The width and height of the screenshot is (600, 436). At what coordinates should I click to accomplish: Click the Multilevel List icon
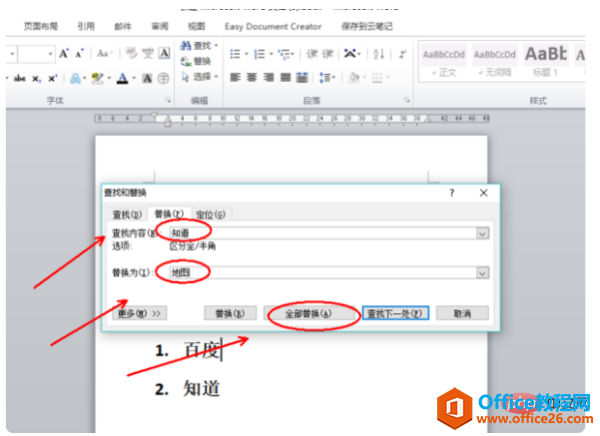284,54
